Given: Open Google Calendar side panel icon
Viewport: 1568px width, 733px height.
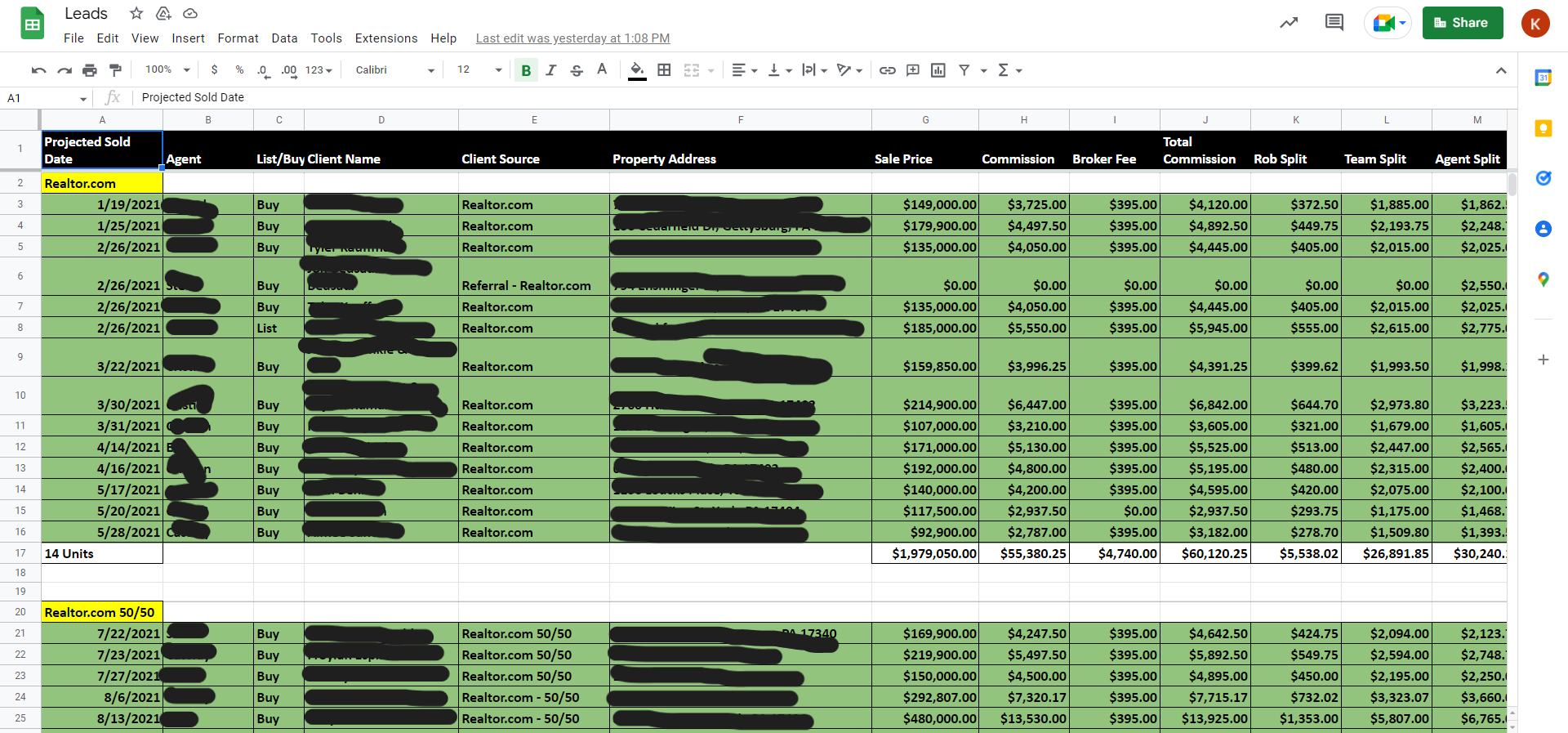Looking at the screenshot, I should 1543,78.
